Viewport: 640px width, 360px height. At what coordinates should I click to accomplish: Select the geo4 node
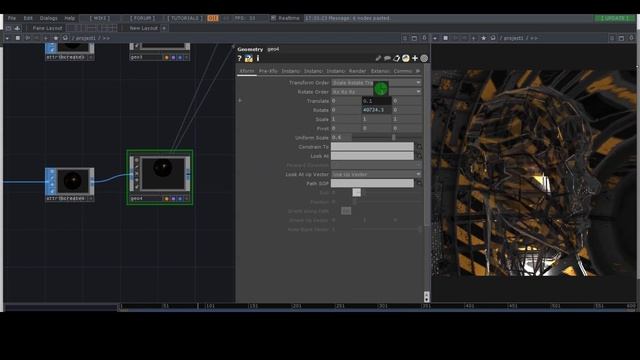click(x=160, y=178)
